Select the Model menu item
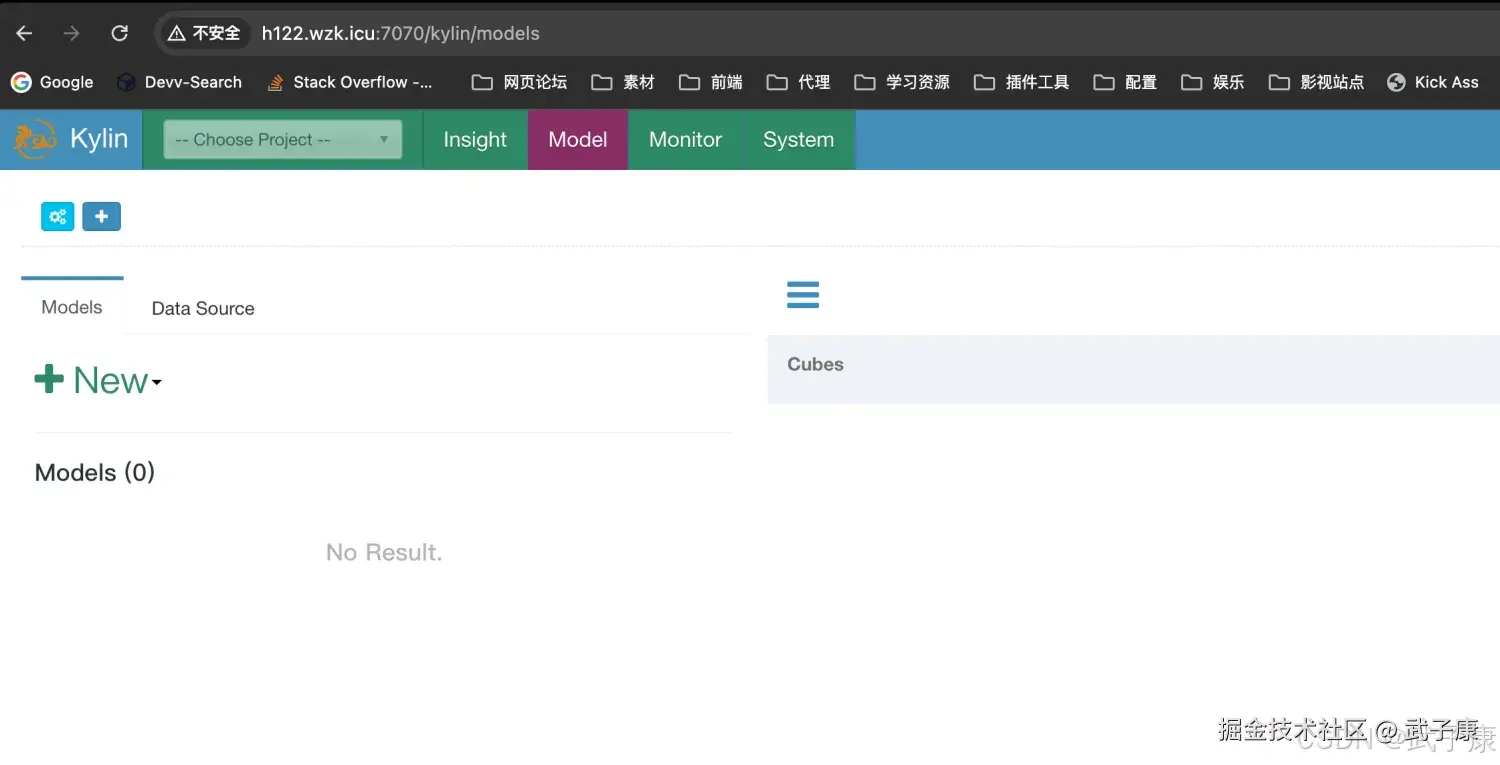The image size is (1500, 765). tap(578, 139)
